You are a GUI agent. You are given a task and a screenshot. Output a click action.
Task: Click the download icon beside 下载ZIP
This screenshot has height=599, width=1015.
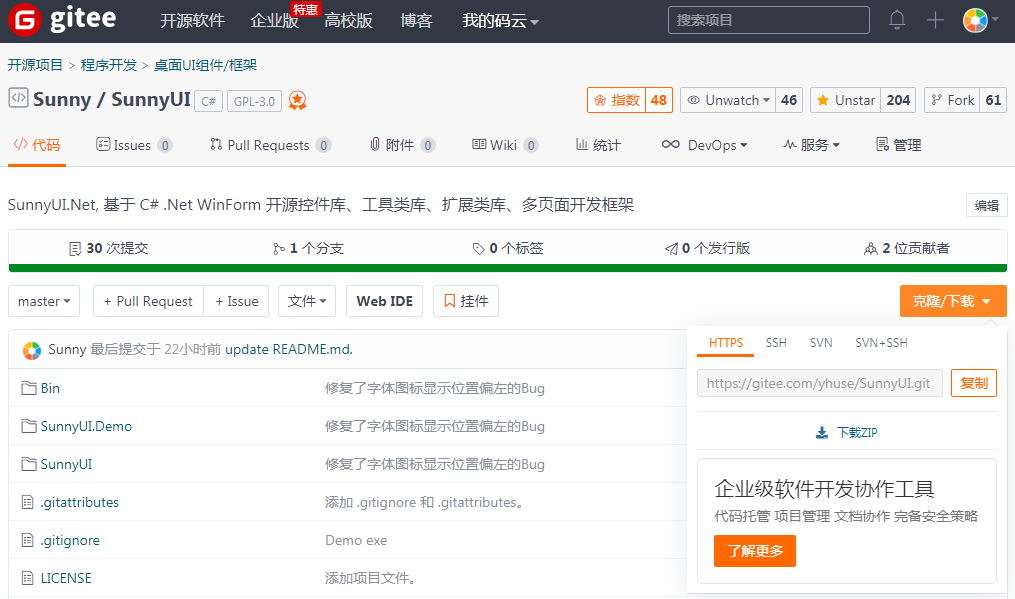click(822, 433)
